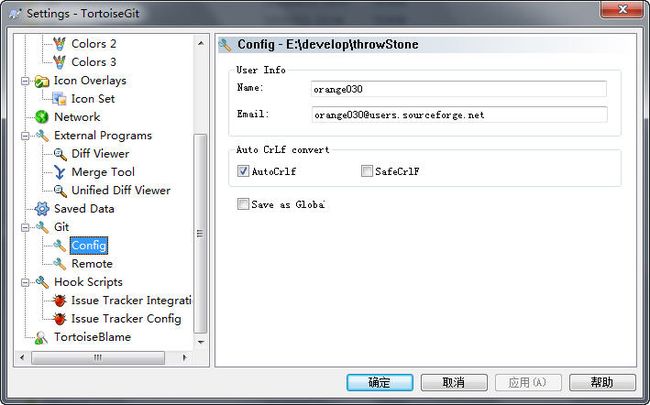
Task: Click the Hook Scripts wrench icon
Action: point(42,282)
